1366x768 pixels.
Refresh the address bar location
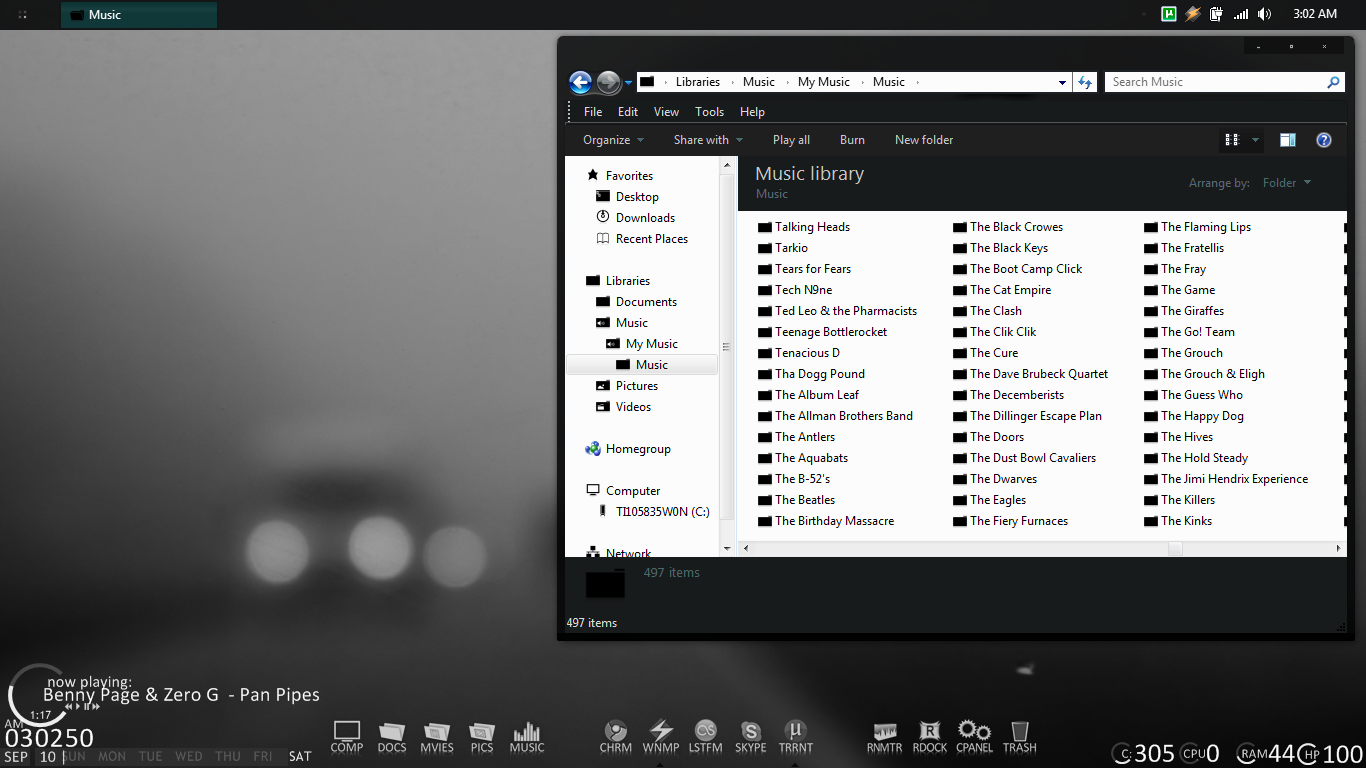click(1085, 82)
